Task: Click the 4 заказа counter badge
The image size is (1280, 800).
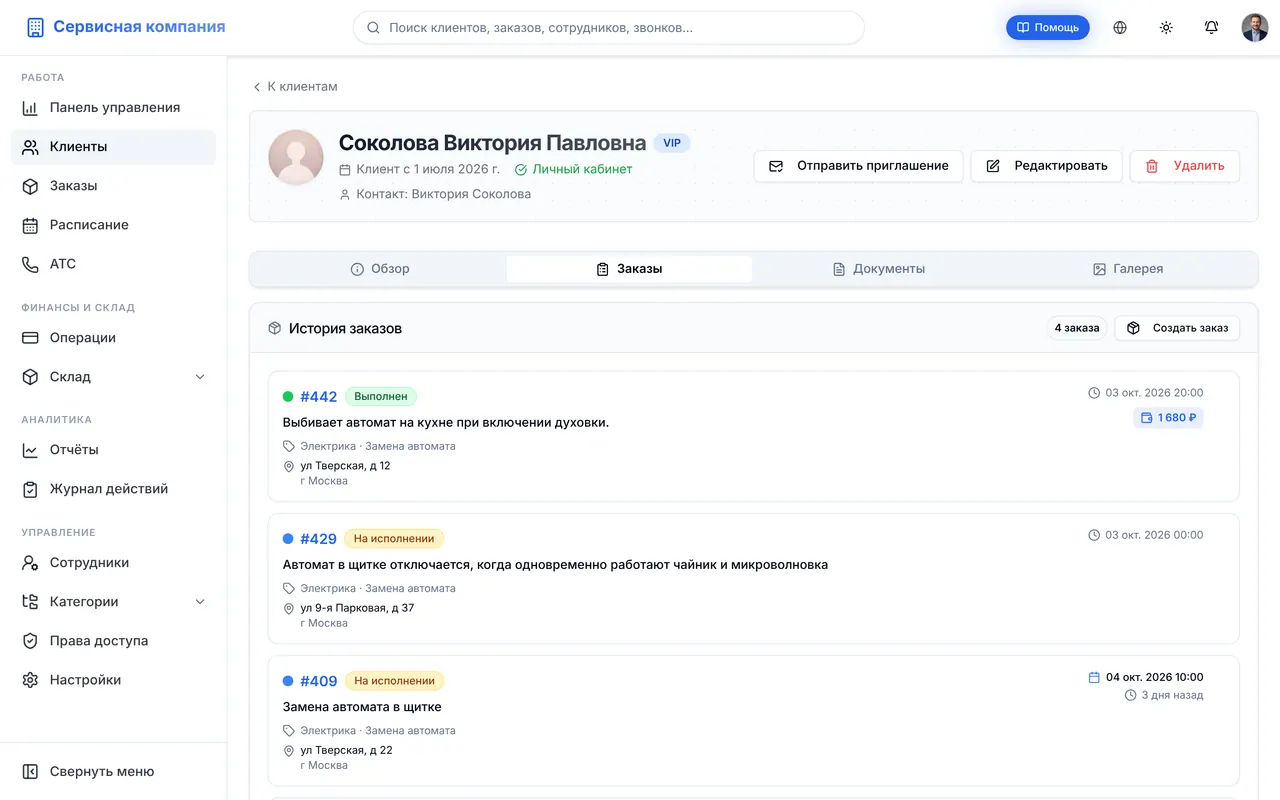Action: pyautogui.click(x=1077, y=328)
